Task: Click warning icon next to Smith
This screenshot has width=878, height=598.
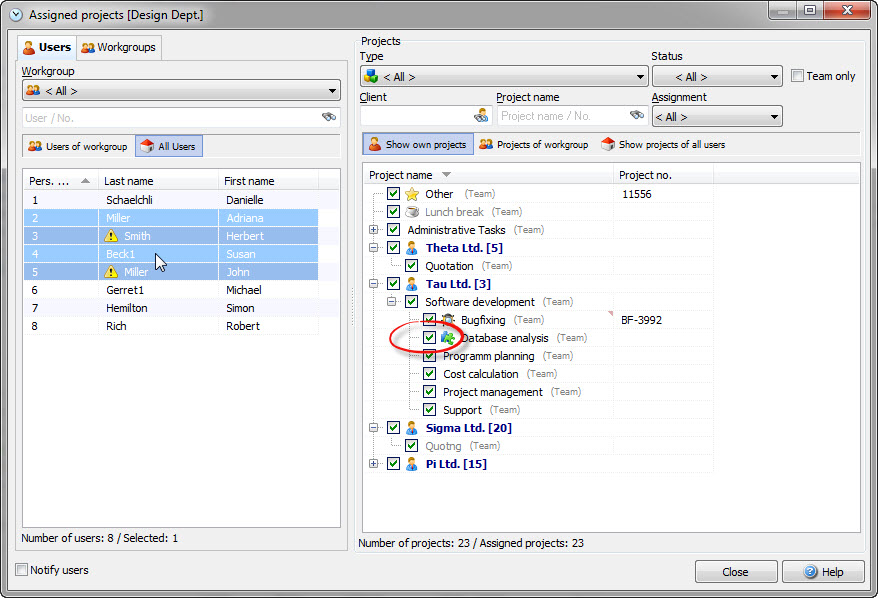Action: 112,236
